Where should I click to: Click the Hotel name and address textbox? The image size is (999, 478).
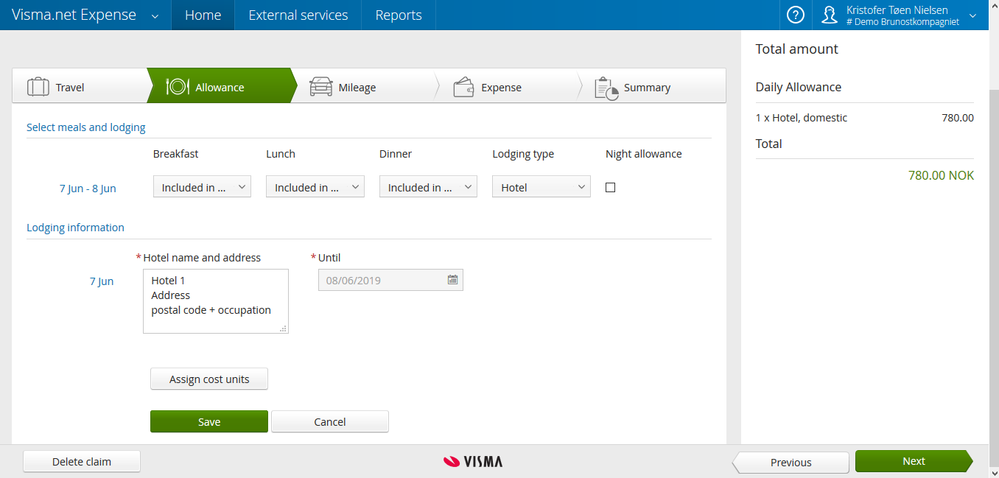216,301
